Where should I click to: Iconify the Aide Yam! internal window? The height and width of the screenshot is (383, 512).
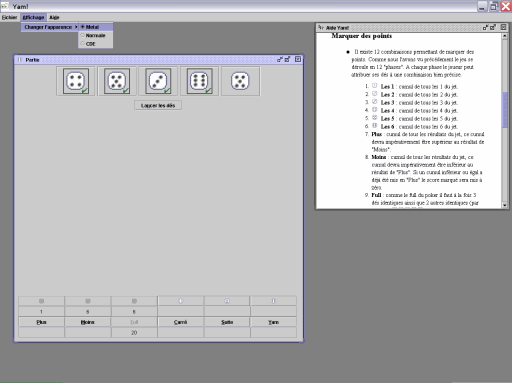486,27
